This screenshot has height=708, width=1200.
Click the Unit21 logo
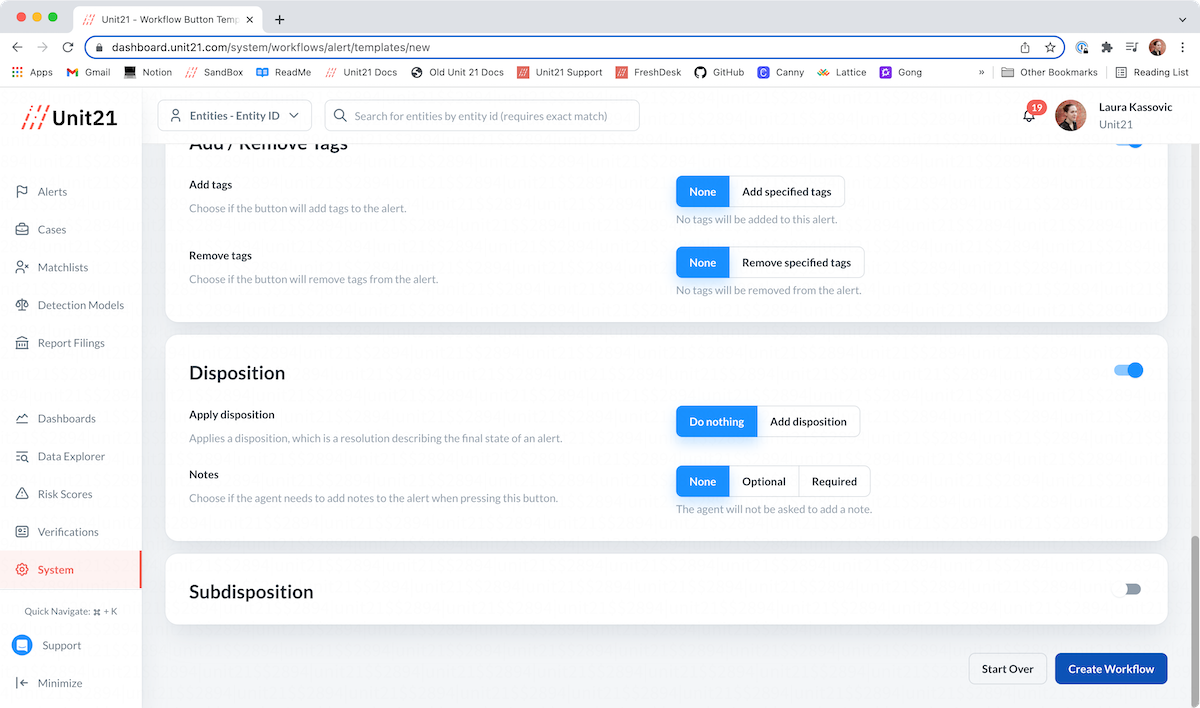70,117
